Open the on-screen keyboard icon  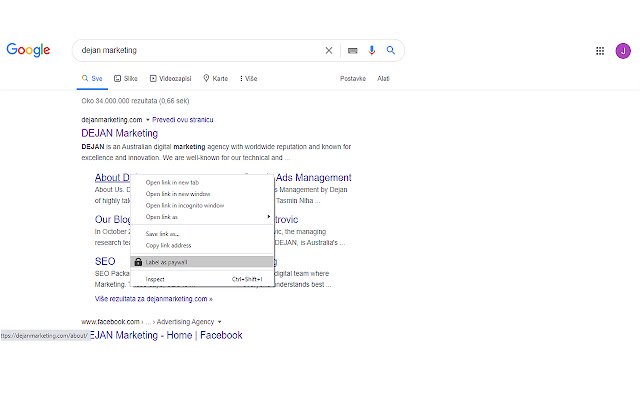[353, 51]
